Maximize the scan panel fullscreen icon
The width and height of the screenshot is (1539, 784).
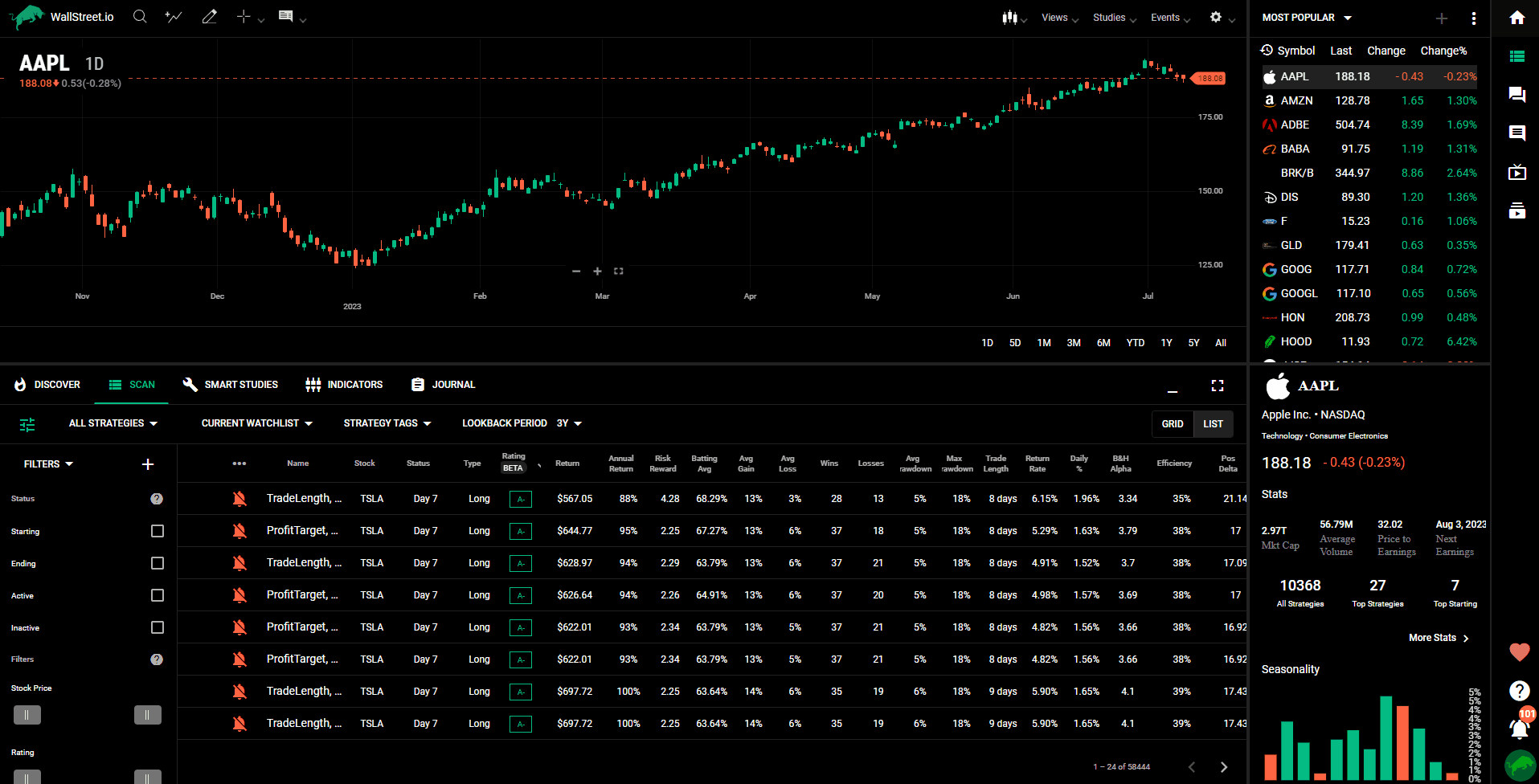click(1218, 386)
